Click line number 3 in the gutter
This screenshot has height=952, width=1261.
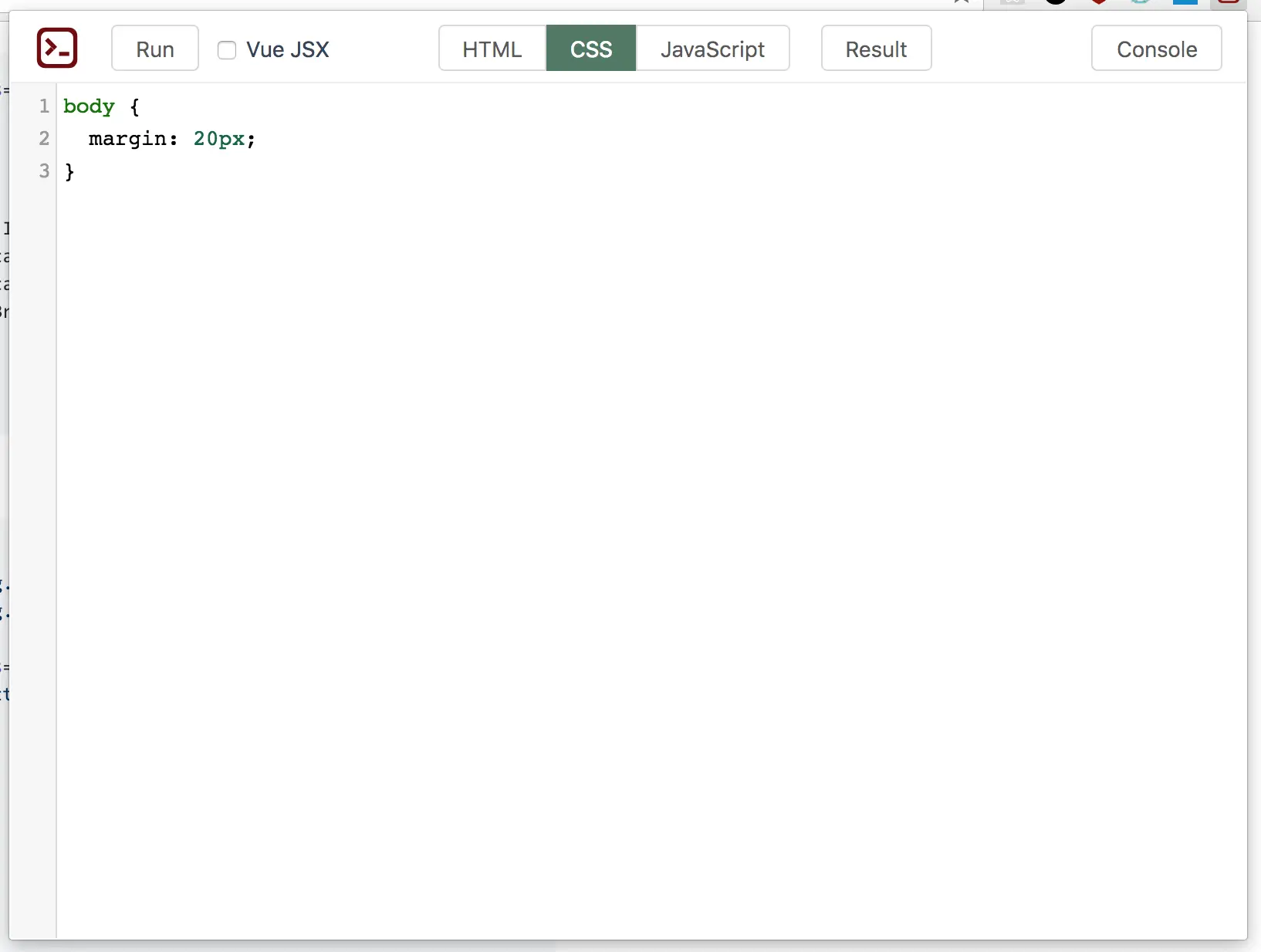coord(44,171)
